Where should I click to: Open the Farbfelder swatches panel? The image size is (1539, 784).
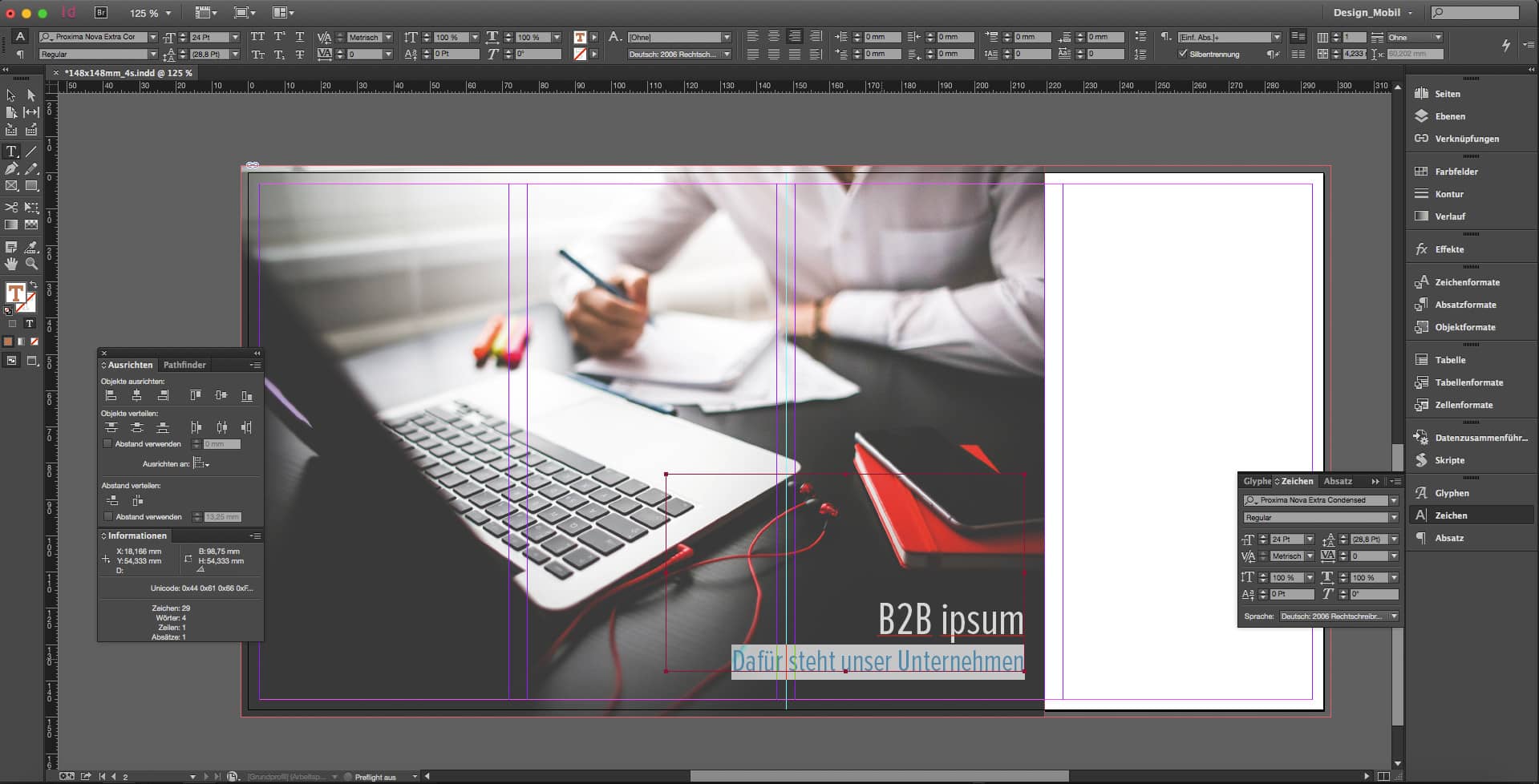coord(1456,172)
